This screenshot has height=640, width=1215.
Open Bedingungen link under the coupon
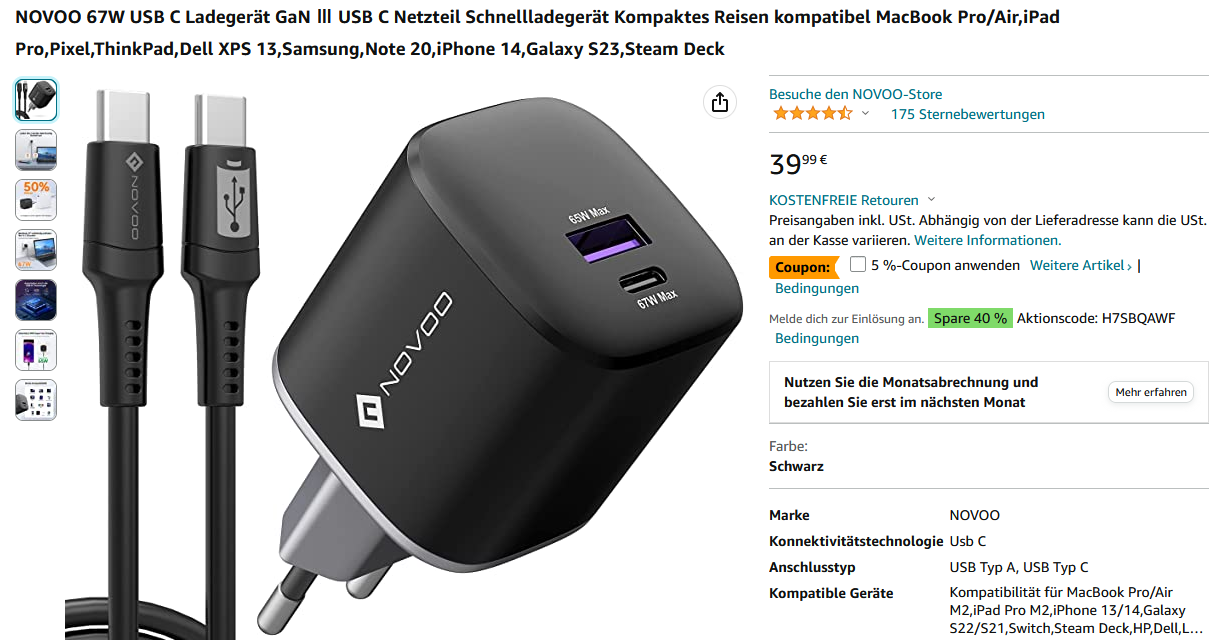click(x=817, y=288)
